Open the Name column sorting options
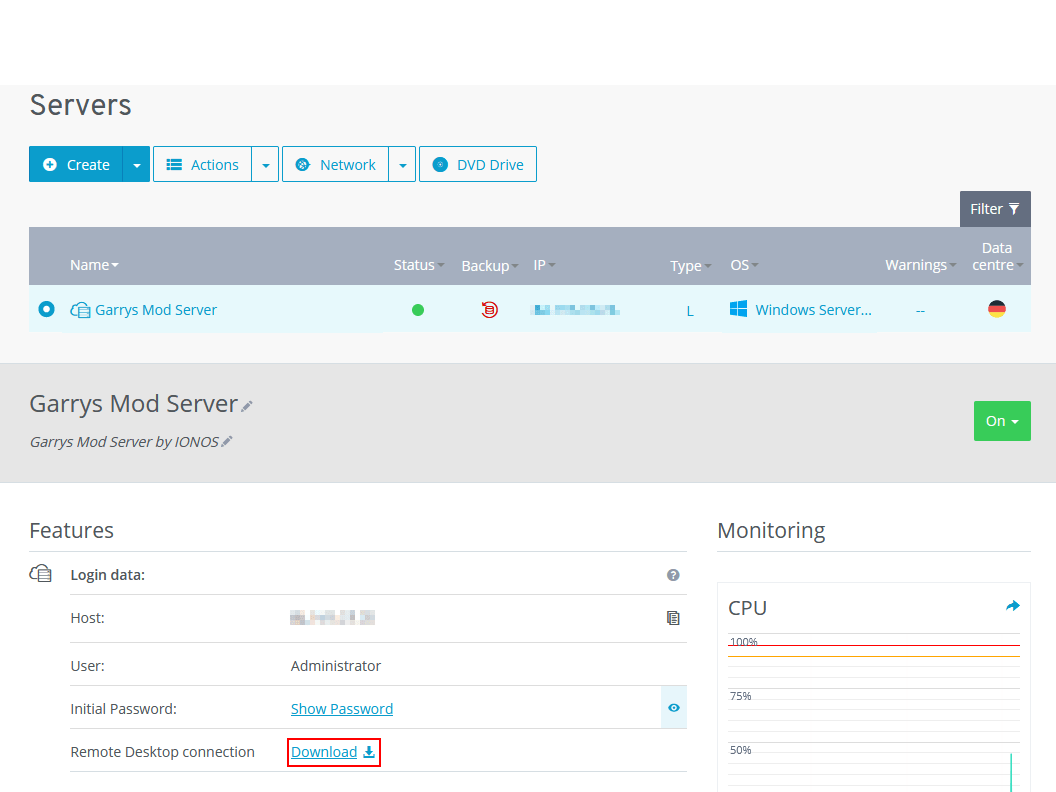Screen dimensions: 1056x792 pos(113,264)
